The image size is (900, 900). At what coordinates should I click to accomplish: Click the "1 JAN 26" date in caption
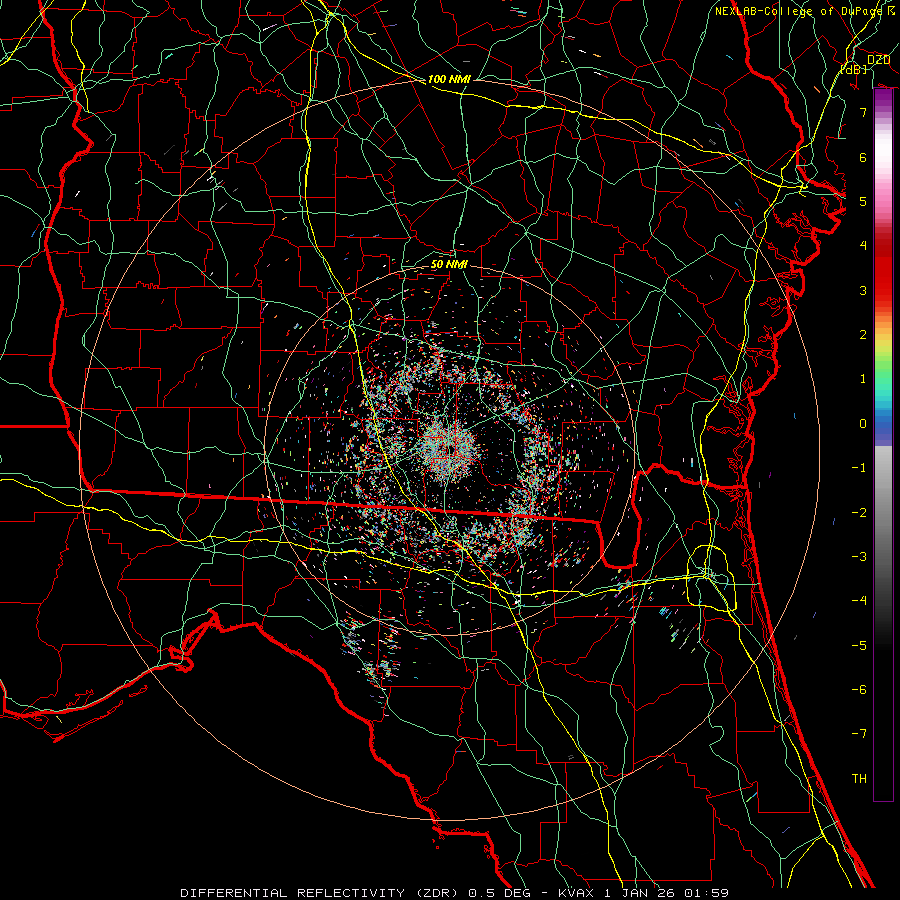coord(639,893)
